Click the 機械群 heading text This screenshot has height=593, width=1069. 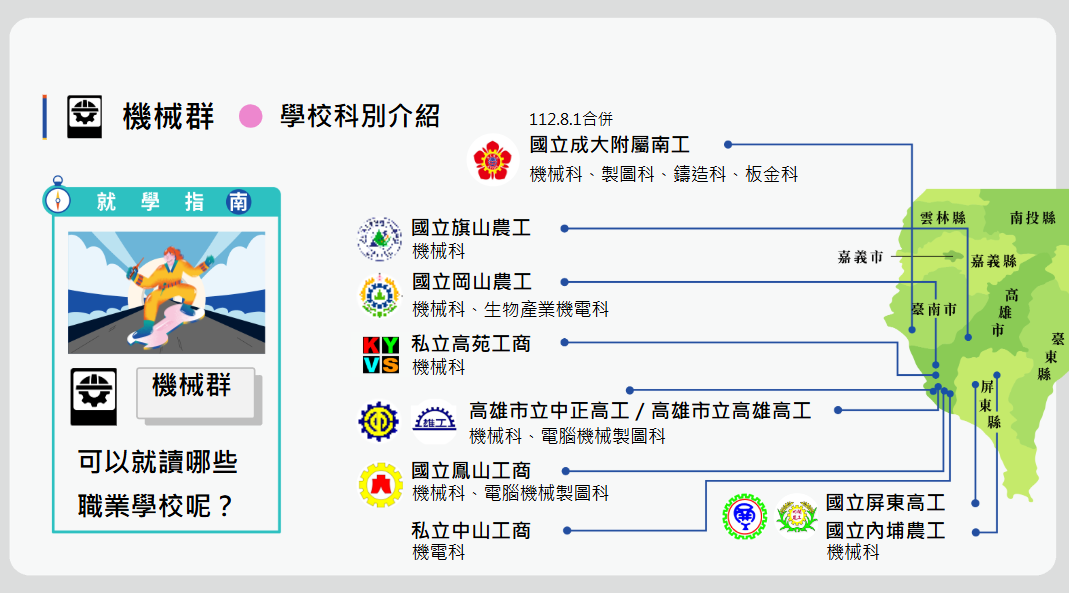168,117
